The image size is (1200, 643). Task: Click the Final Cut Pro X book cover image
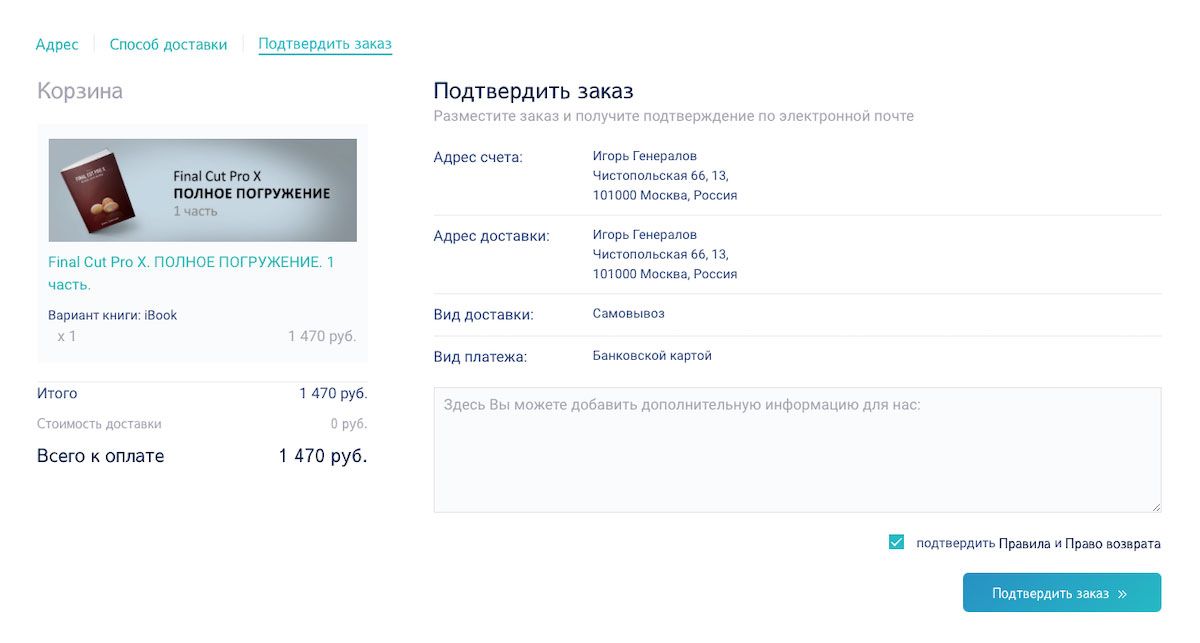202,190
